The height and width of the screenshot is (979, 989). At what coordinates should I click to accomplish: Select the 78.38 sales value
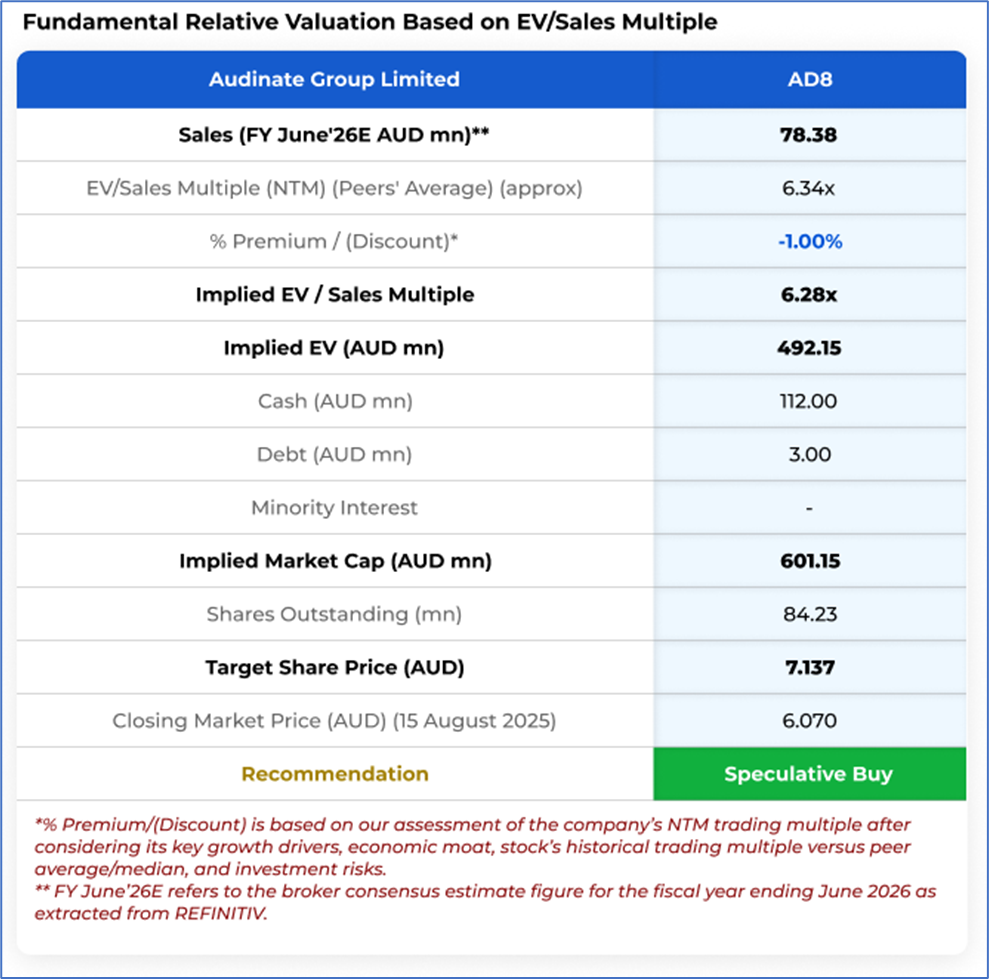tap(808, 134)
